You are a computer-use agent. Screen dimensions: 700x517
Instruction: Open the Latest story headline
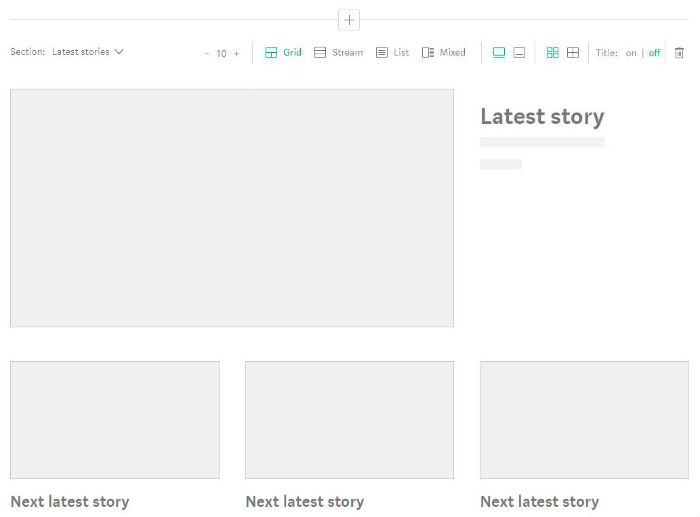(542, 117)
